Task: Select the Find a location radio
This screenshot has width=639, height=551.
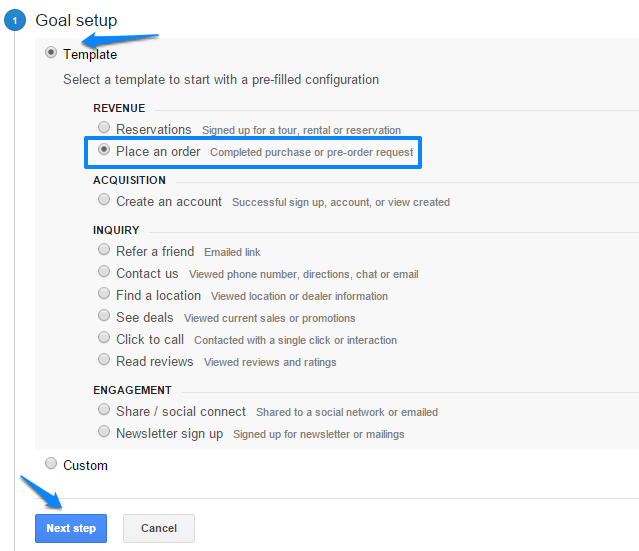Action: pos(104,294)
